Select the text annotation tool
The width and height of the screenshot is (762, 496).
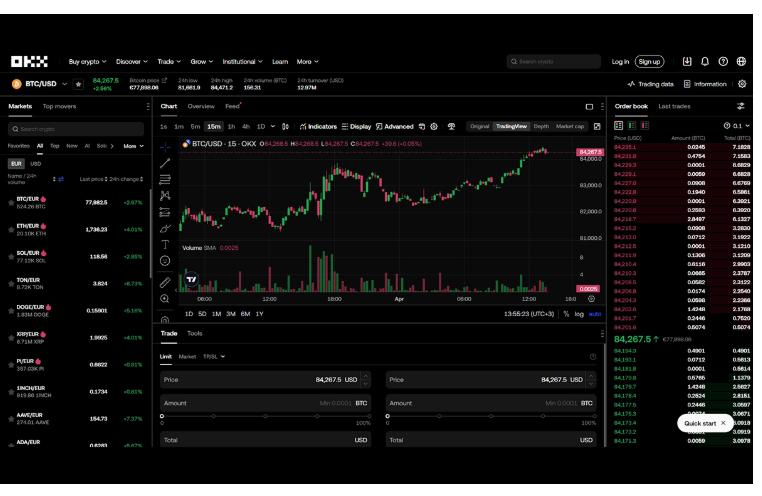click(165, 244)
